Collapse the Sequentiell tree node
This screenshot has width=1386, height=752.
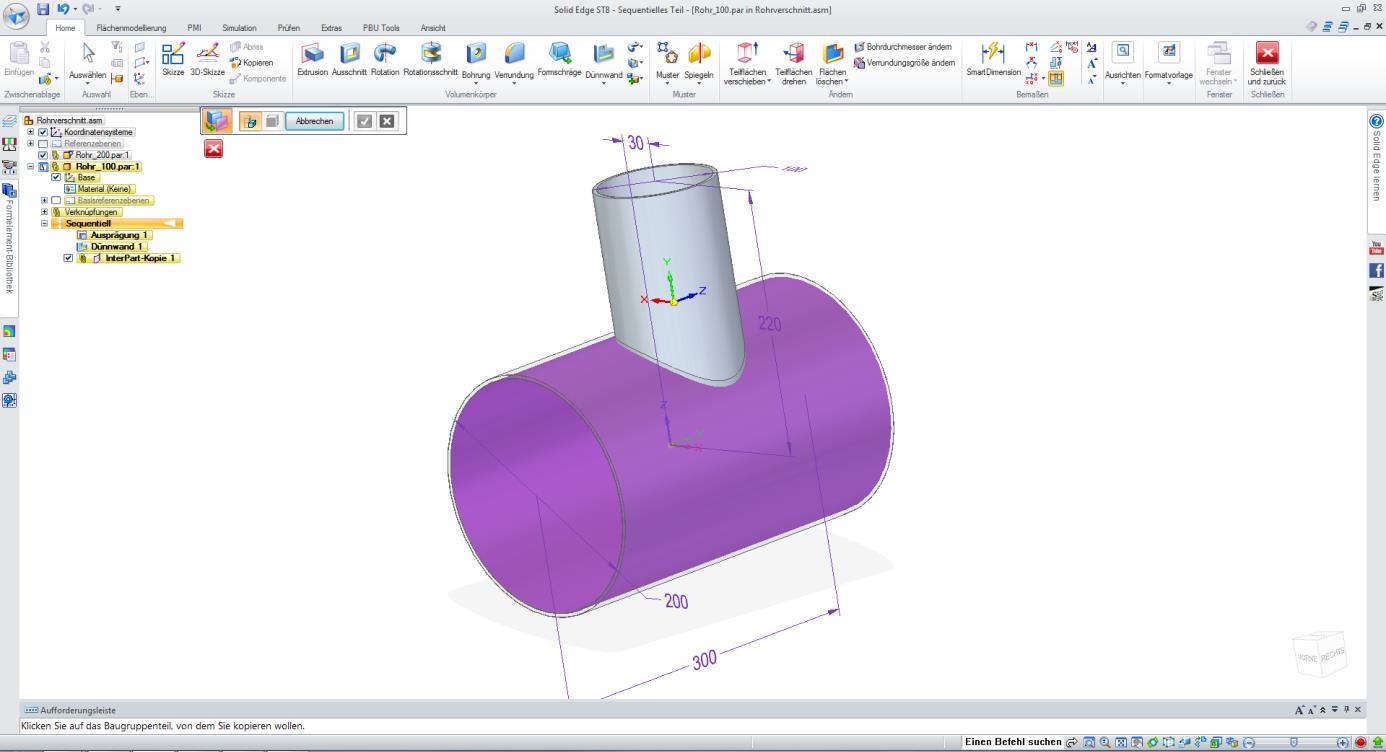pos(44,223)
